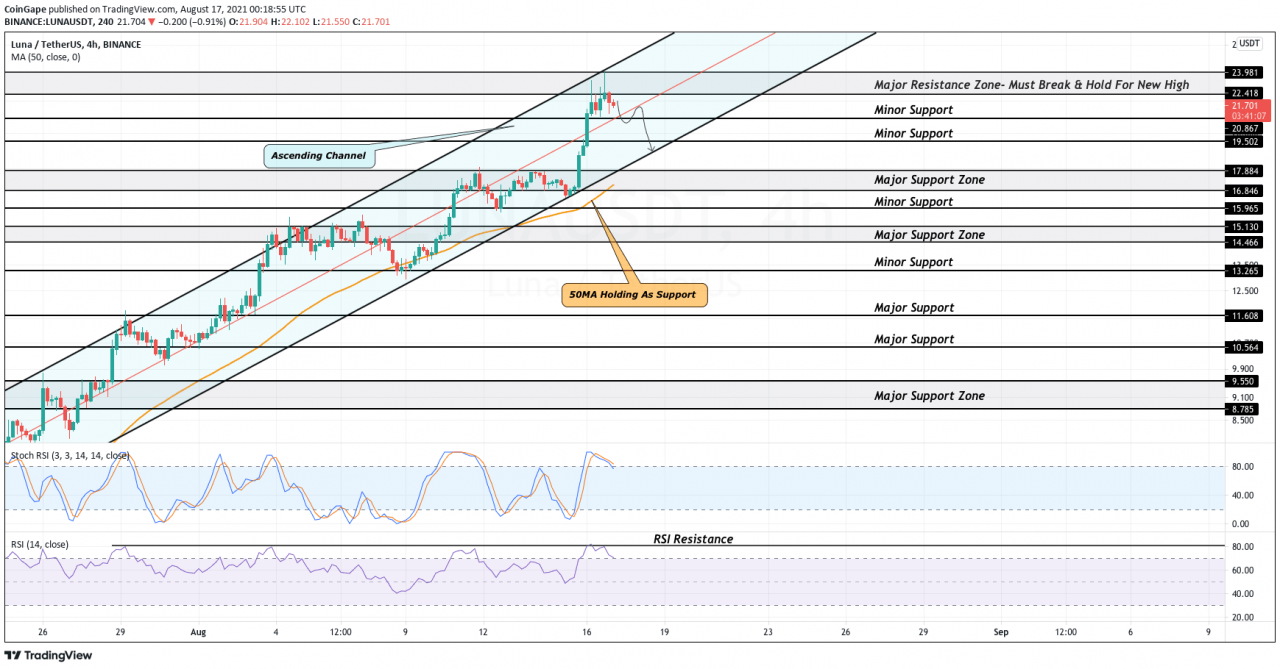Select the Major Resistance Zone text annotation
Image resolution: width=1280 pixels, height=669 pixels.
click(x=1031, y=85)
